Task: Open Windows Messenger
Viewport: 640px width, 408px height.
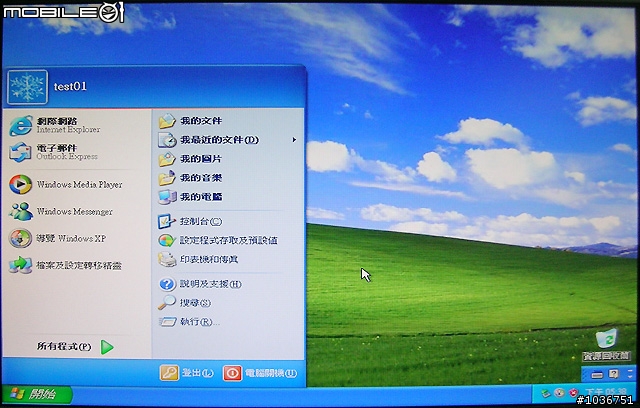Action: coord(61,211)
